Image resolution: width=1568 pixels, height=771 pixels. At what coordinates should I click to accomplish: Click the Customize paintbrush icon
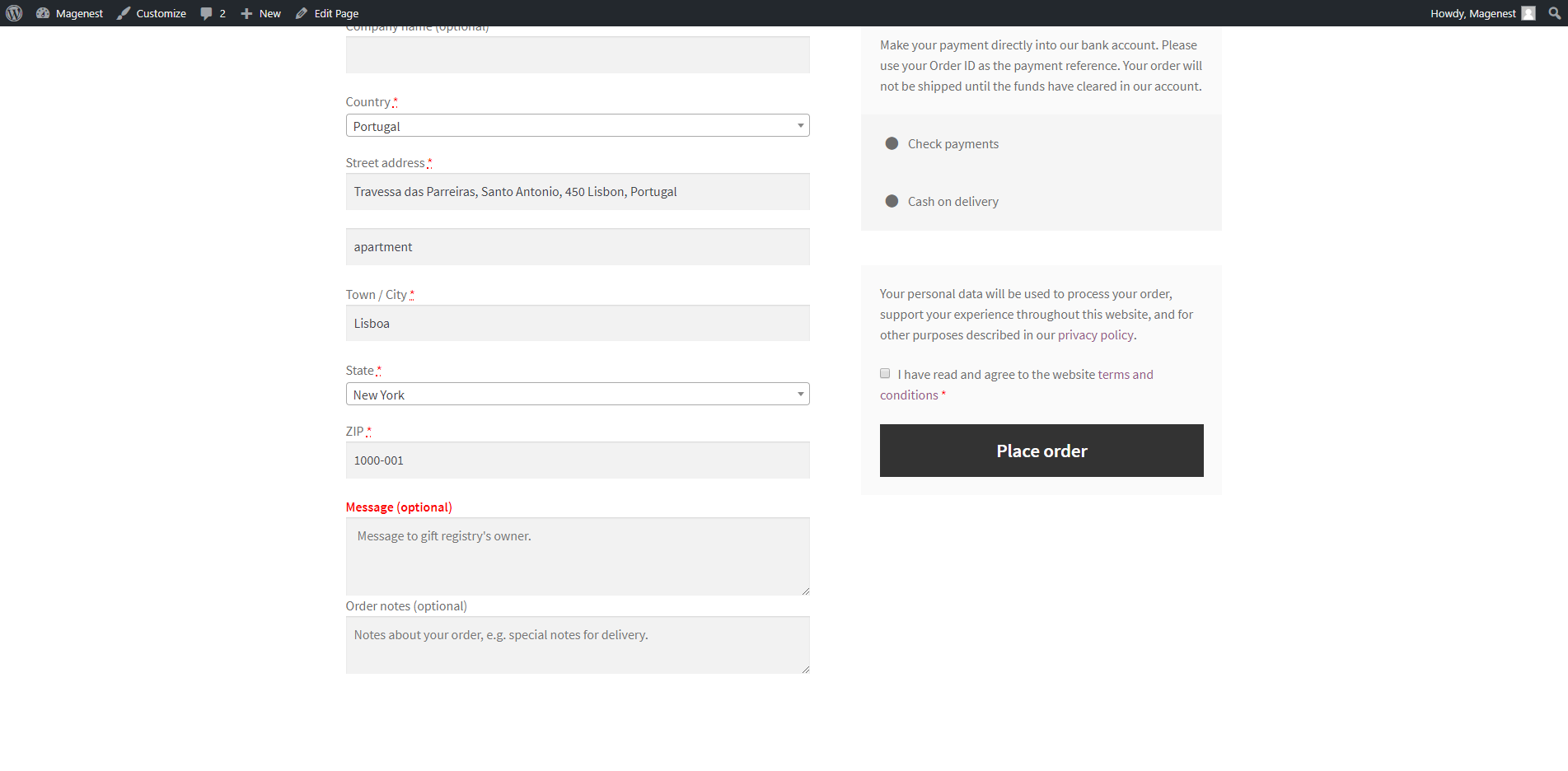click(x=124, y=13)
